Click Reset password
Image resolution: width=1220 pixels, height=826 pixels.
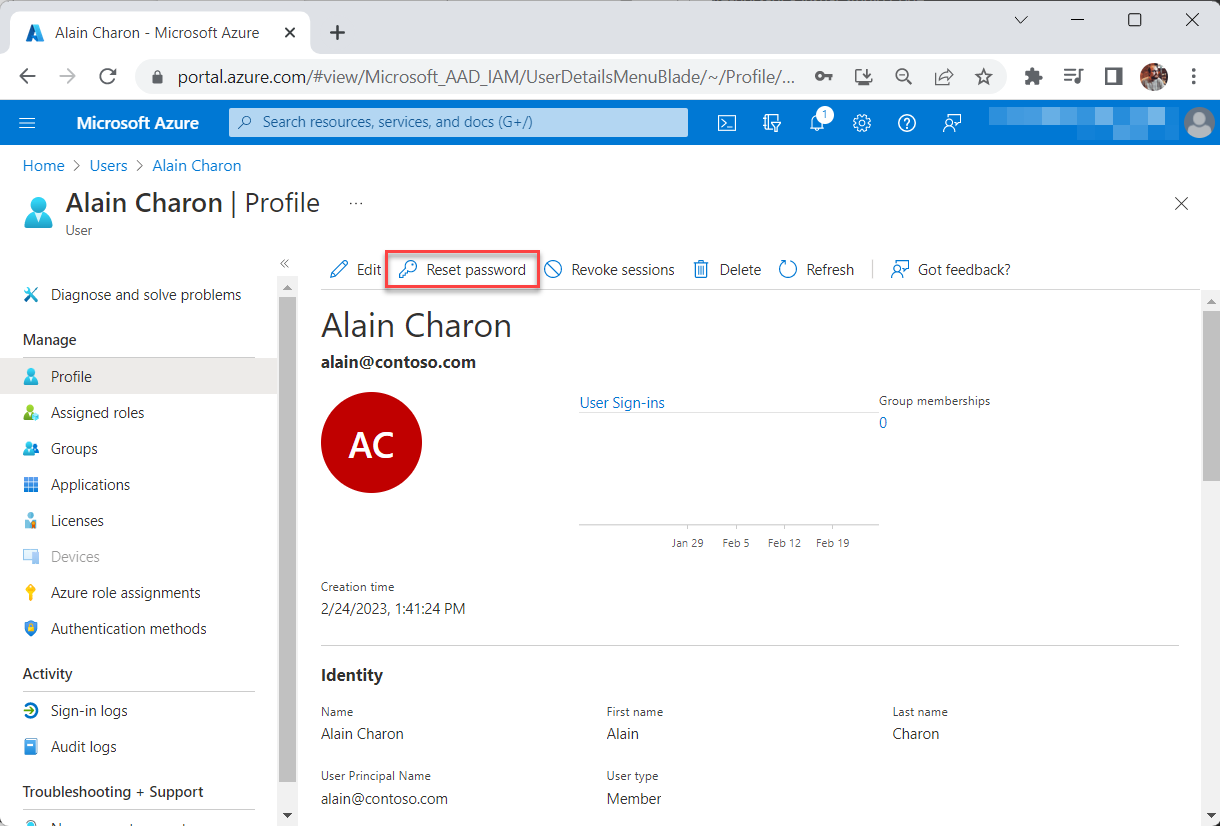463,270
